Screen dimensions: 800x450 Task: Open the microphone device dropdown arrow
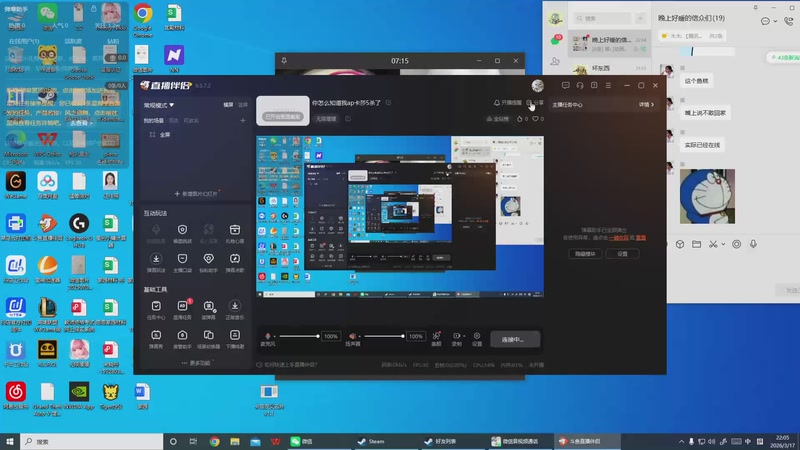tap(274, 336)
